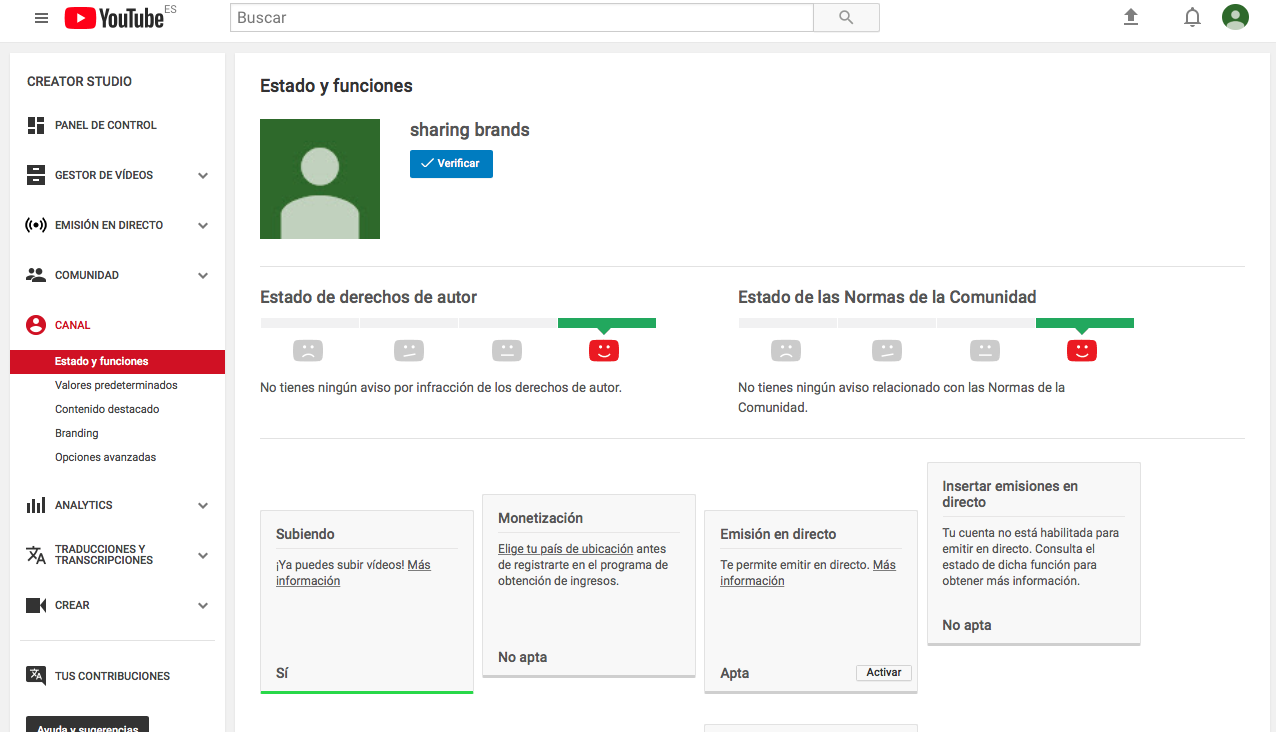Viewport: 1276px width, 732px height.
Task: Open the notifications bell
Action: click(1192, 17)
